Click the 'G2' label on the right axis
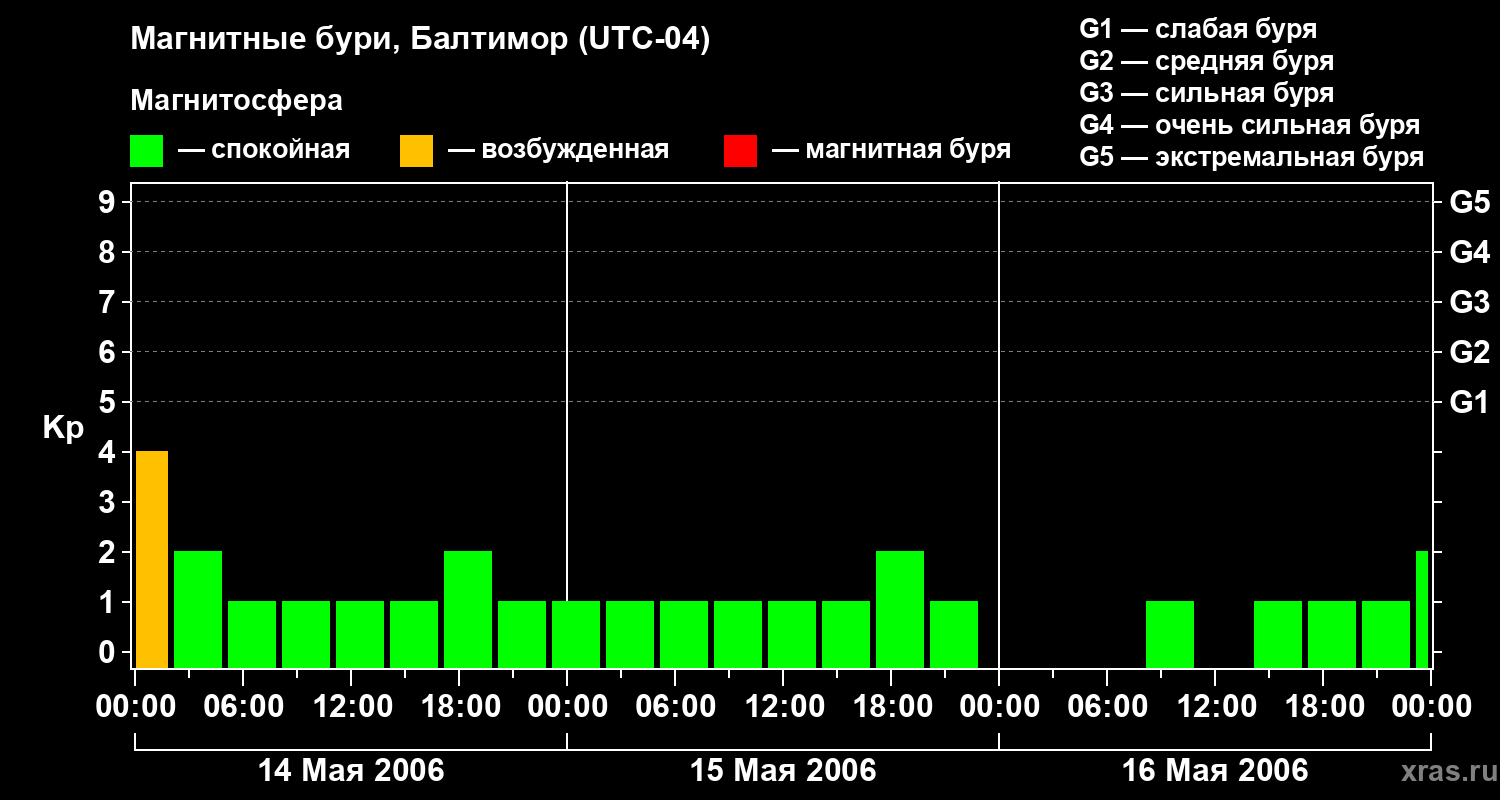This screenshot has width=1500, height=800. [1469, 352]
